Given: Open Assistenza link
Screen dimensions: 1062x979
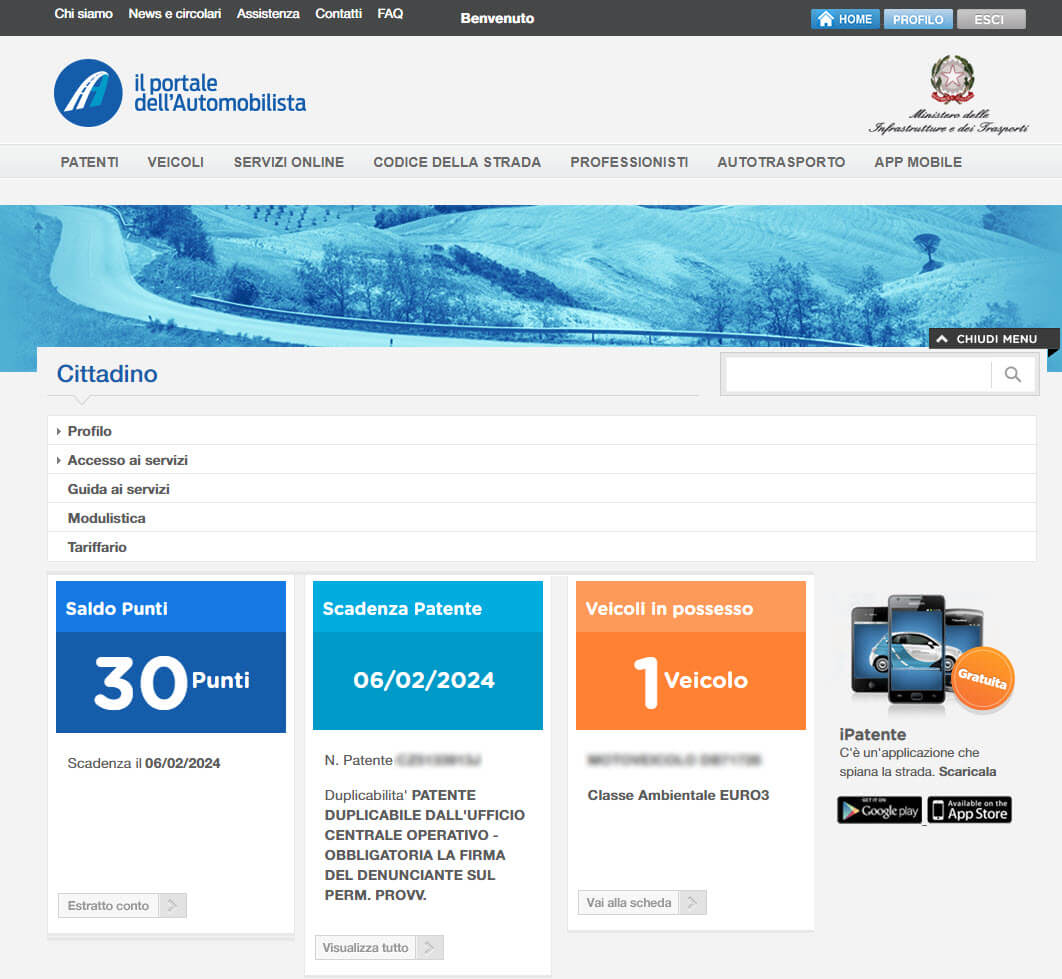Looking at the screenshot, I should [268, 14].
